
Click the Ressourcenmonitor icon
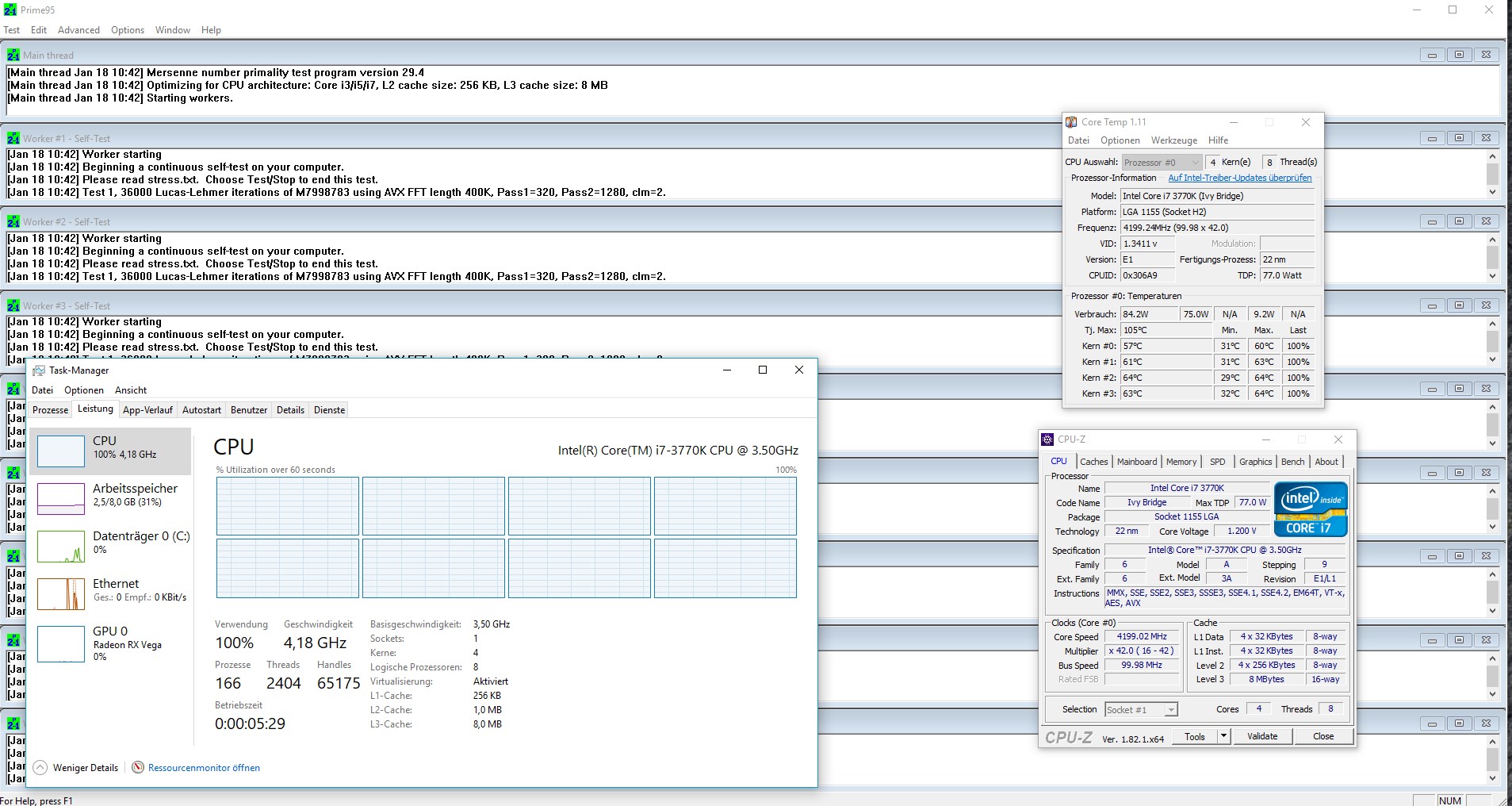coord(138,767)
